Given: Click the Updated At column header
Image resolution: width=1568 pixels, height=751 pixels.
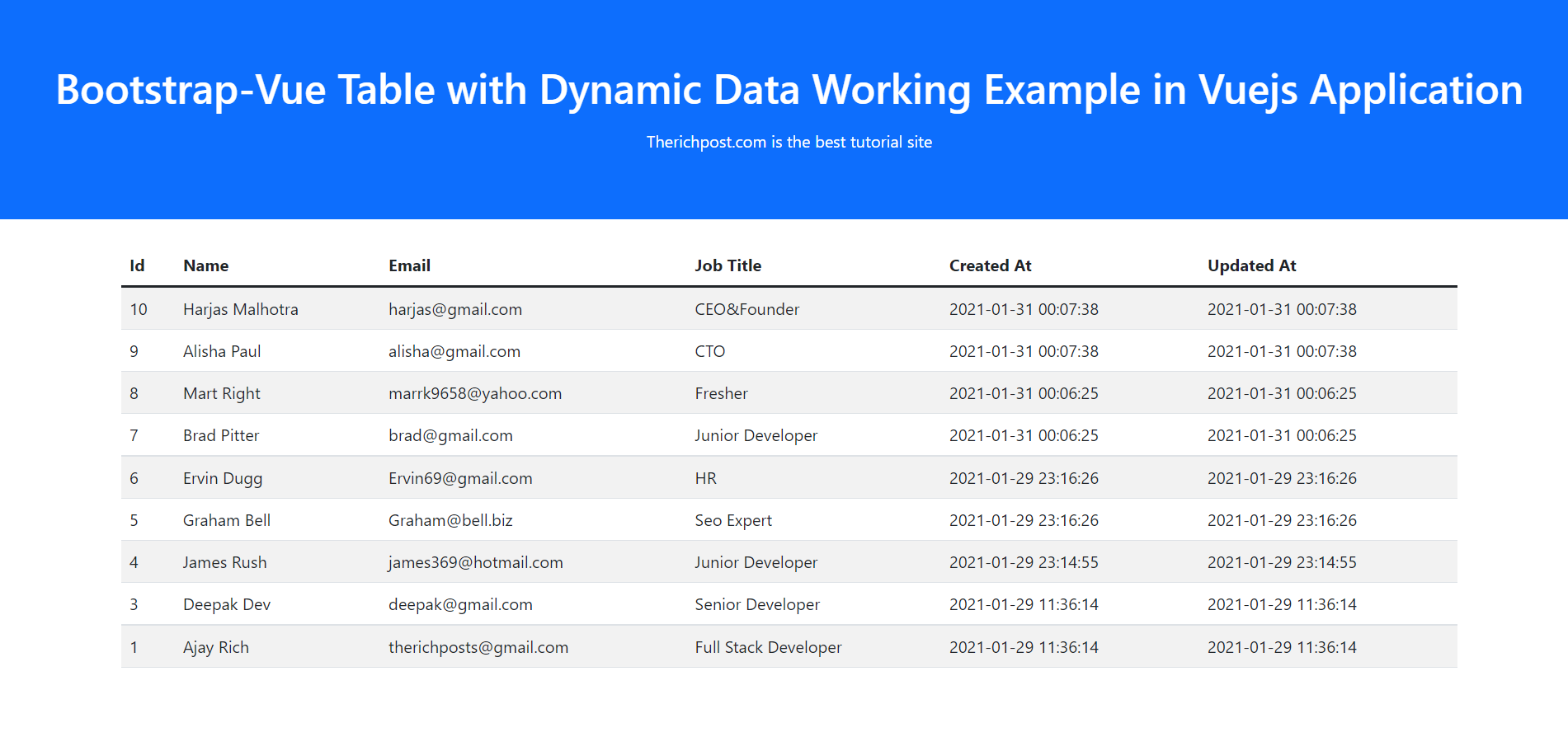Looking at the screenshot, I should coord(1252,265).
